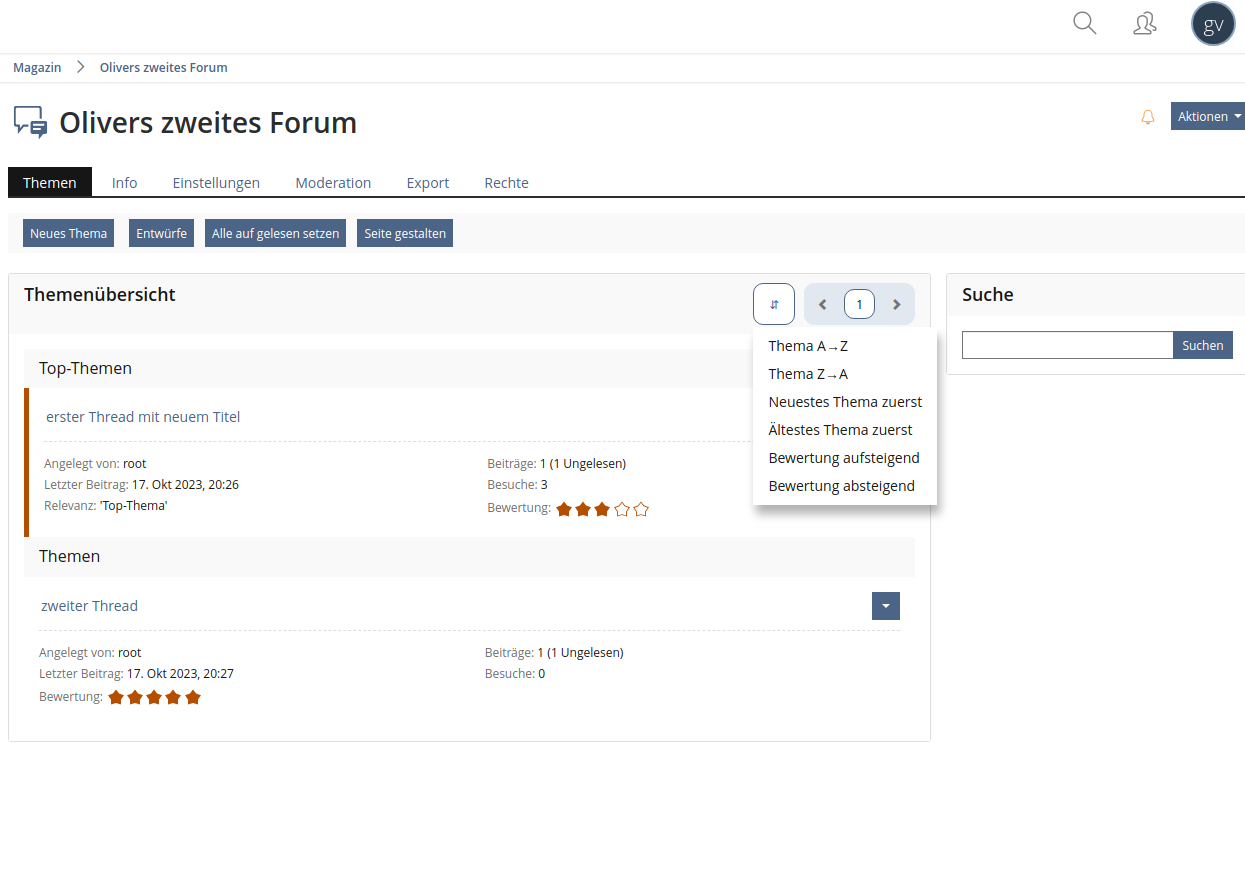Go to next page of topics
Image resolution: width=1245 pixels, height=887 pixels.
point(896,304)
